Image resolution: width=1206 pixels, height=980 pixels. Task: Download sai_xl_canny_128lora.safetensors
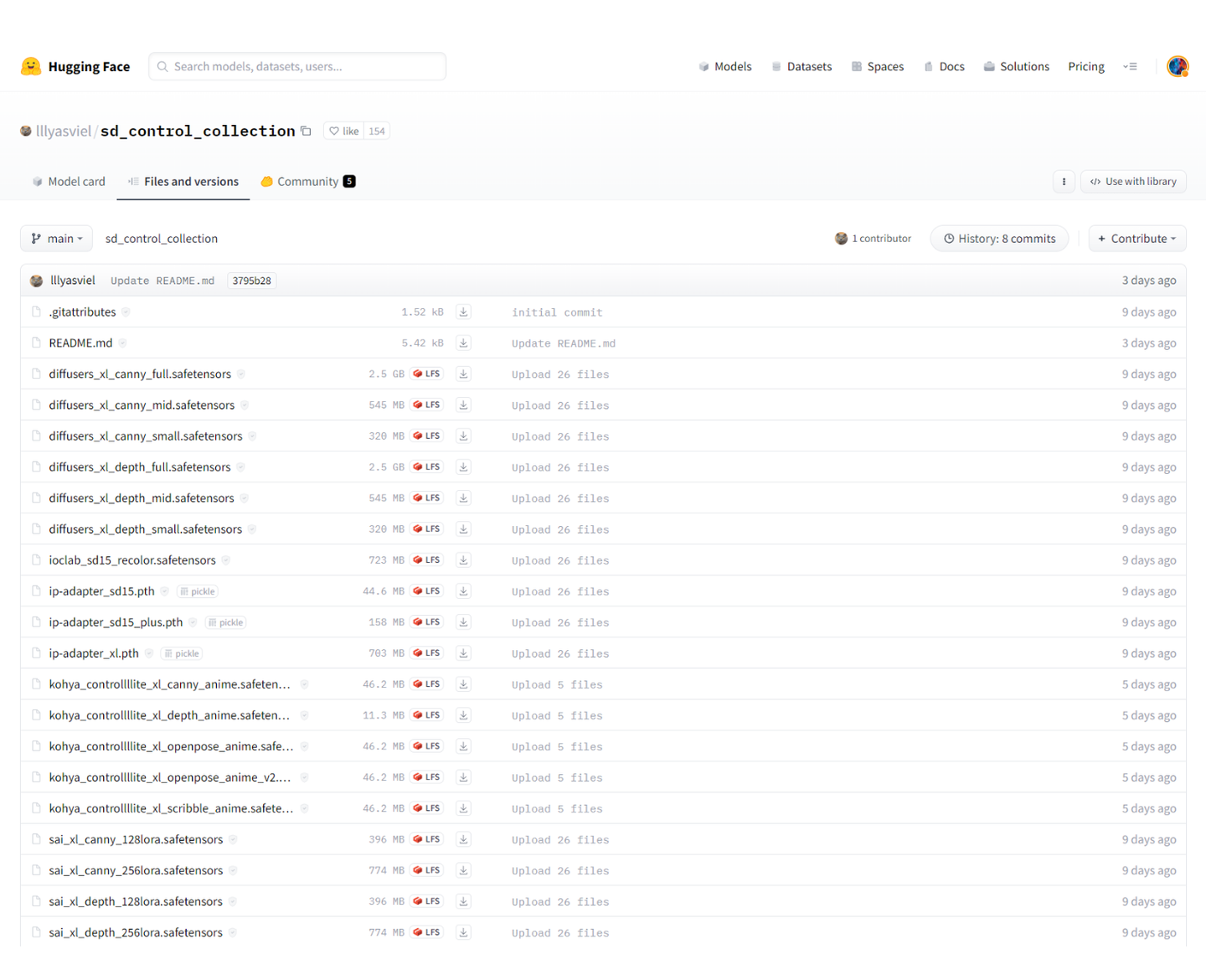(x=463, y=838)
